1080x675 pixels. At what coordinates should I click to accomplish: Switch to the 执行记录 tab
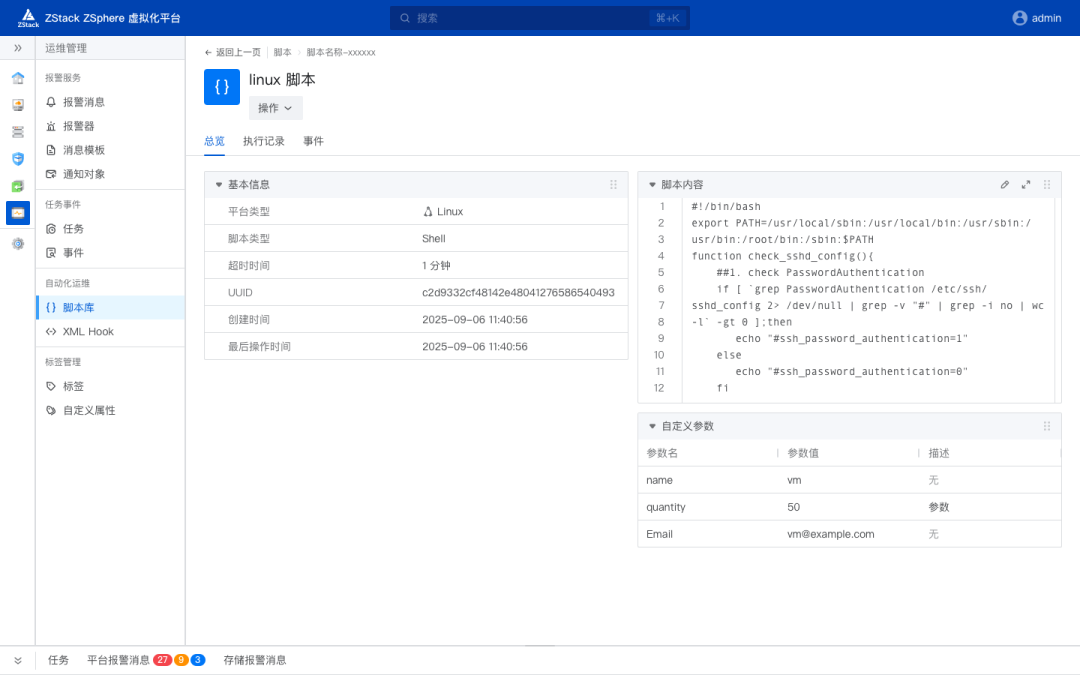[x=264, y=141]
